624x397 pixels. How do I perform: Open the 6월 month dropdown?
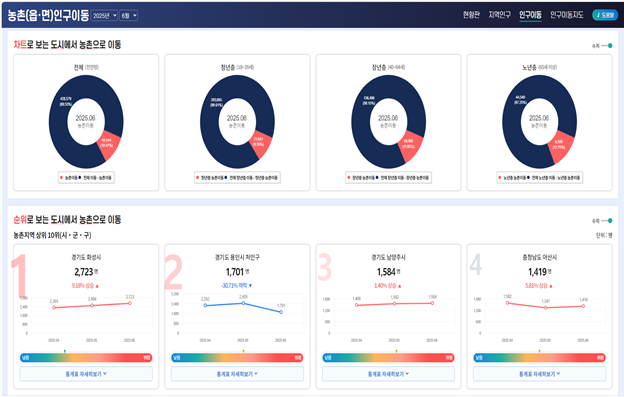click(129, 16)
